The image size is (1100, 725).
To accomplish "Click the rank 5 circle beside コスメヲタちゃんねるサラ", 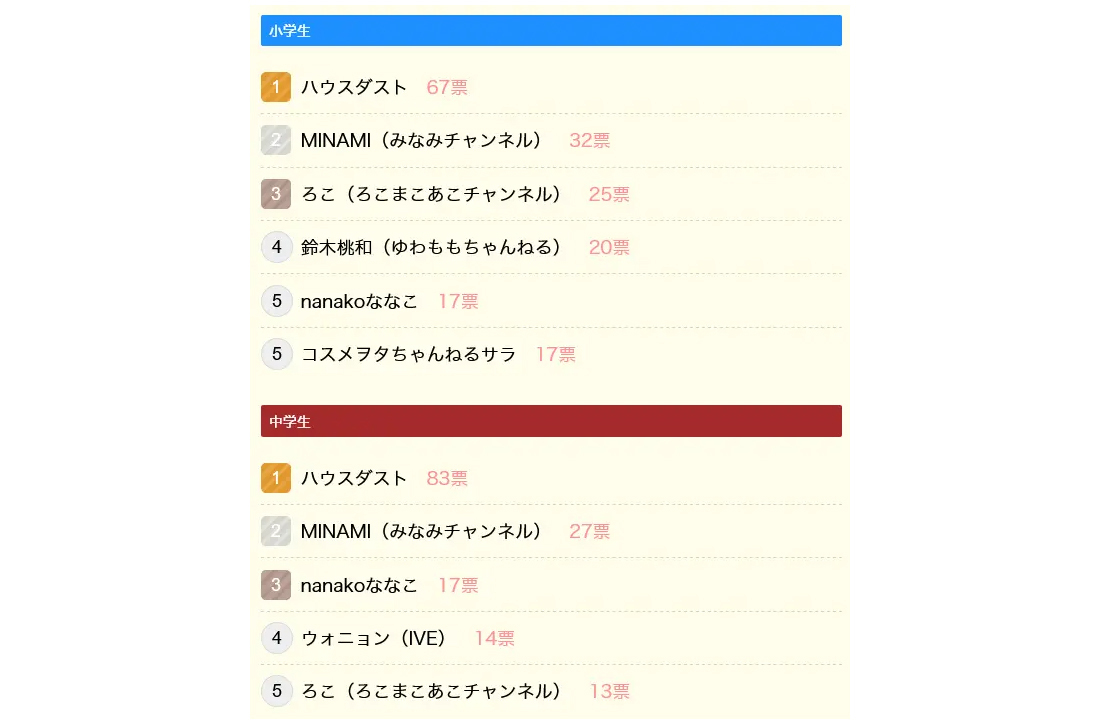I will pos(276,354).
